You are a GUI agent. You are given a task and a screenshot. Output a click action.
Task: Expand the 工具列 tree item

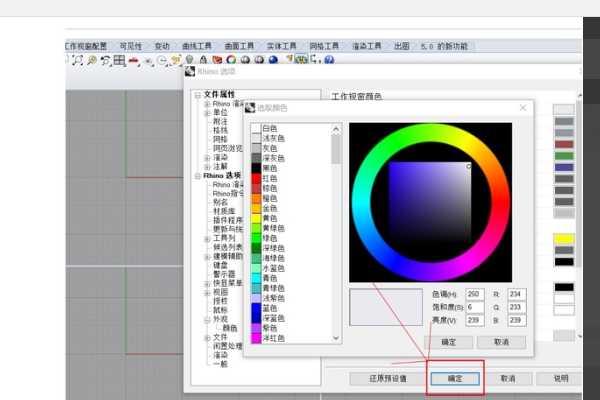click(x=207, y=238)
